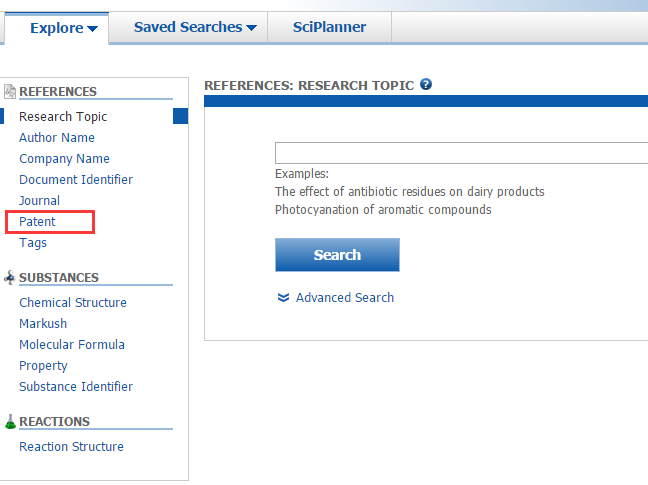Image resolution: width=648 pixels, height=485 pixels.
Task: Select Company Name search option
Action: [64, 159]
